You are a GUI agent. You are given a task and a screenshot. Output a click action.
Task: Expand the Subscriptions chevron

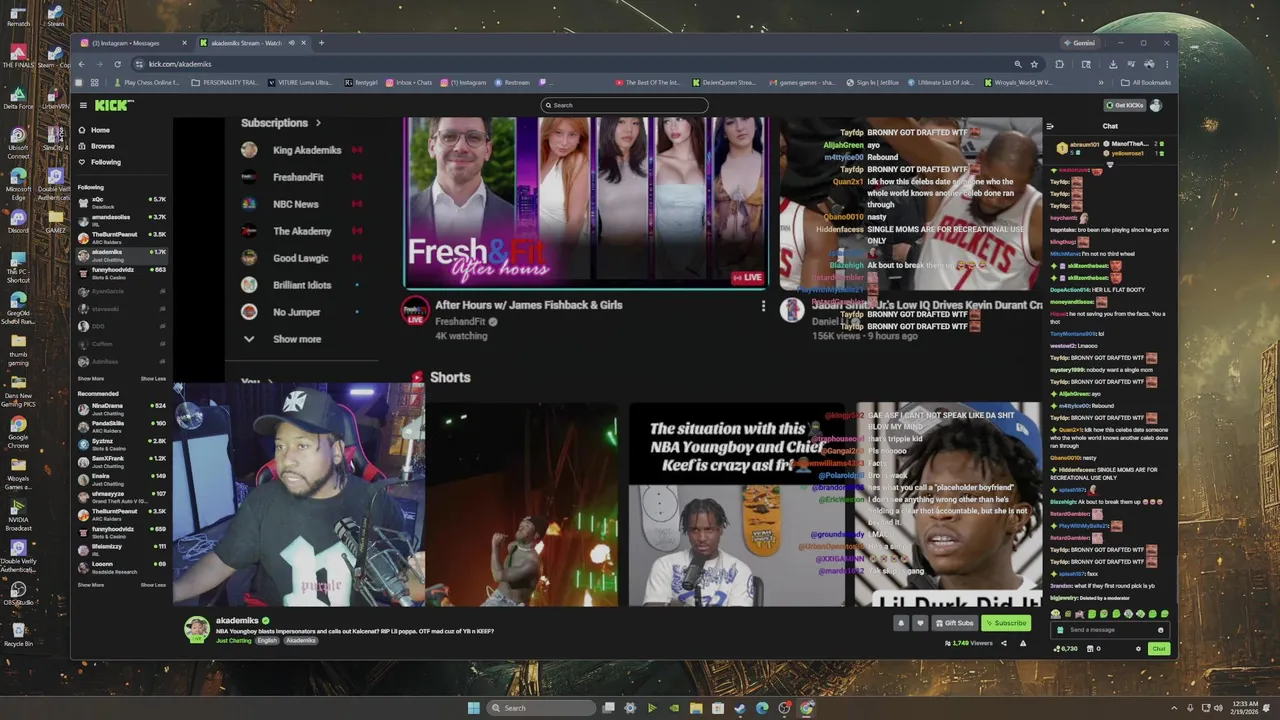coord(318,123)
